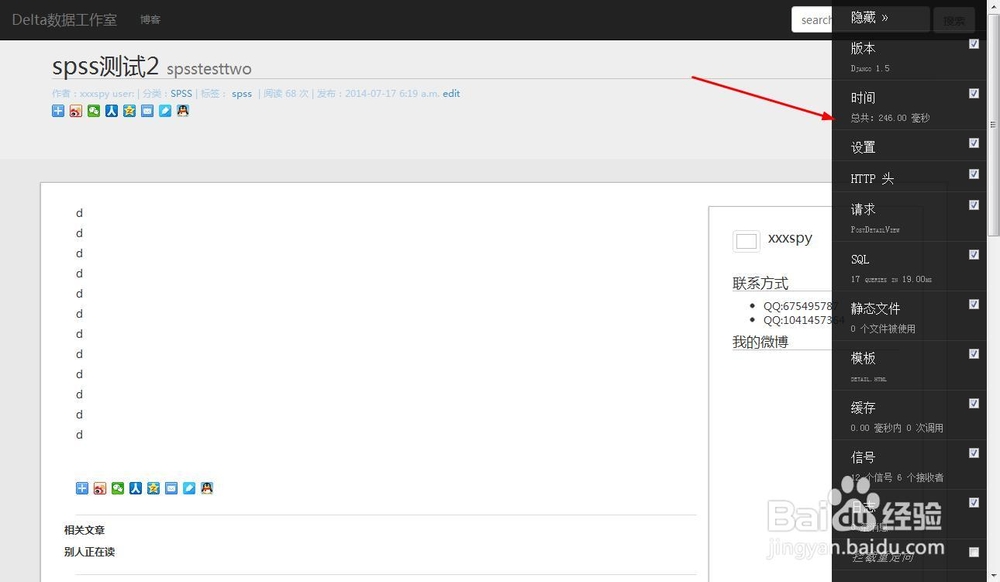Click the blue pencil share icon in header

165,111
